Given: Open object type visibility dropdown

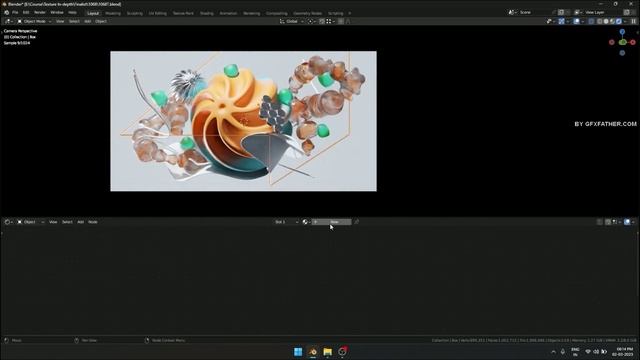Looking at the screenshot, I should (x=550, y=21).
